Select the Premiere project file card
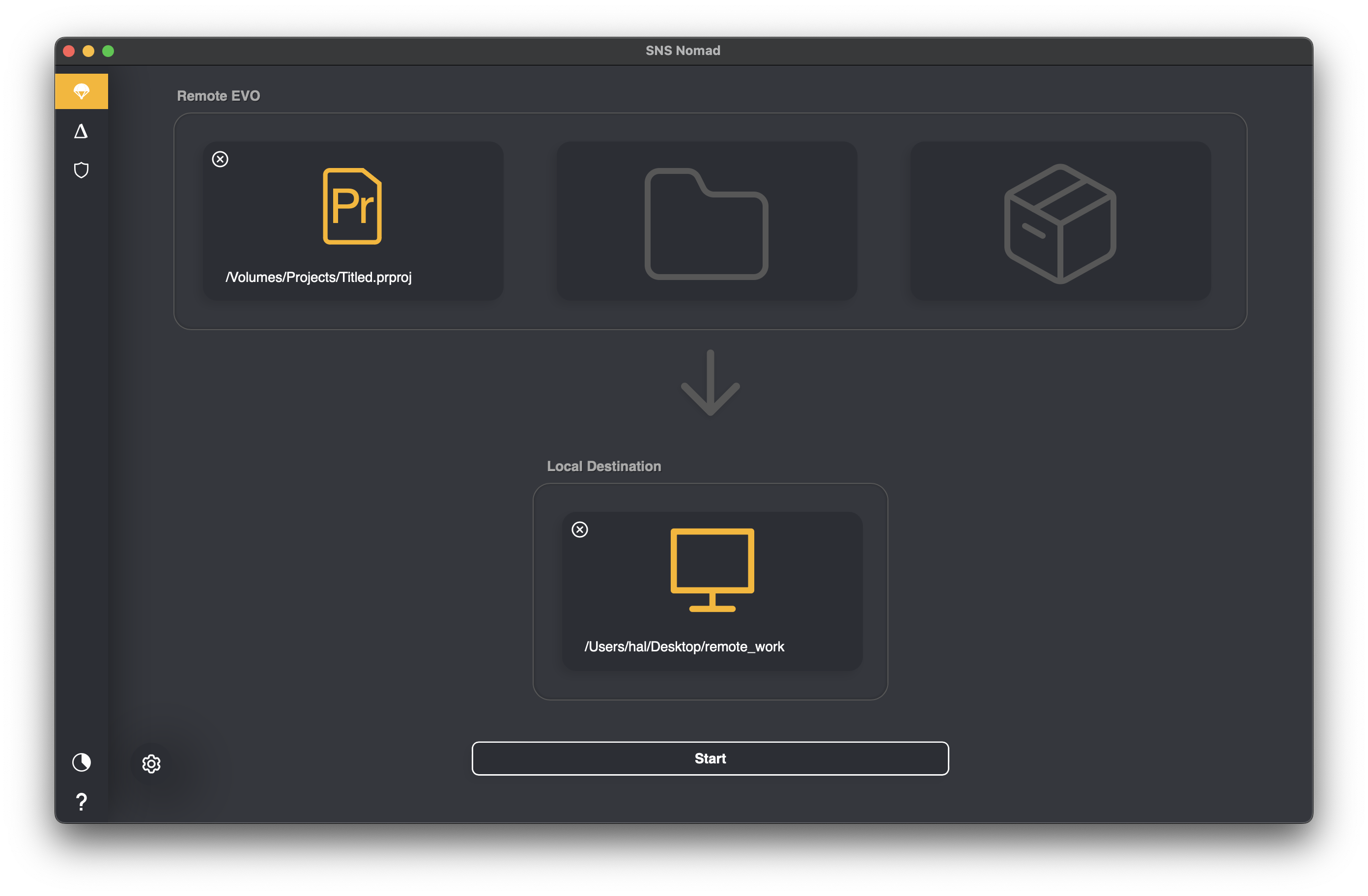The image size is (1368, 896). click(x=353, y=221)
